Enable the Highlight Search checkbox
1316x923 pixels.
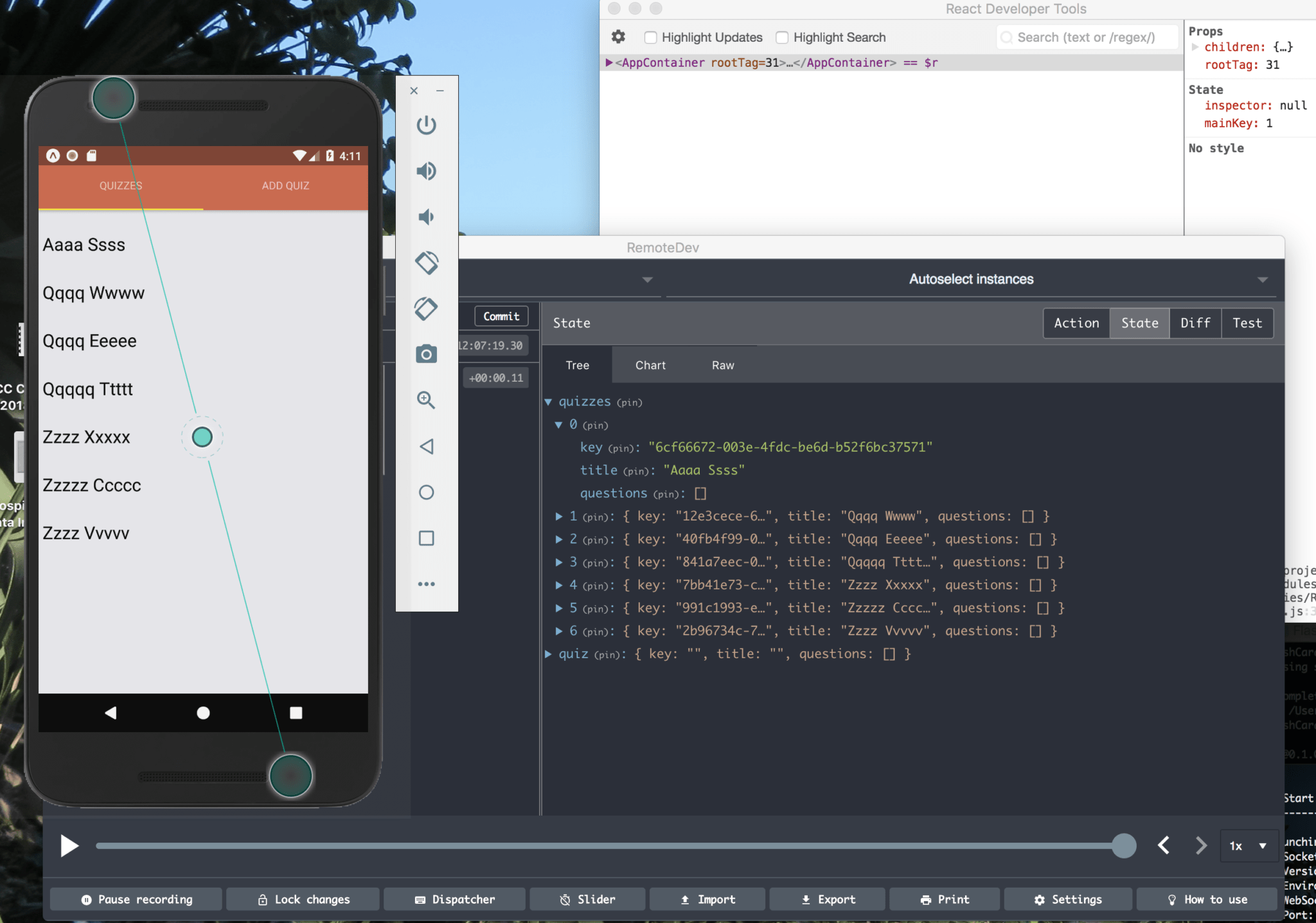click(x=782, y=37)
